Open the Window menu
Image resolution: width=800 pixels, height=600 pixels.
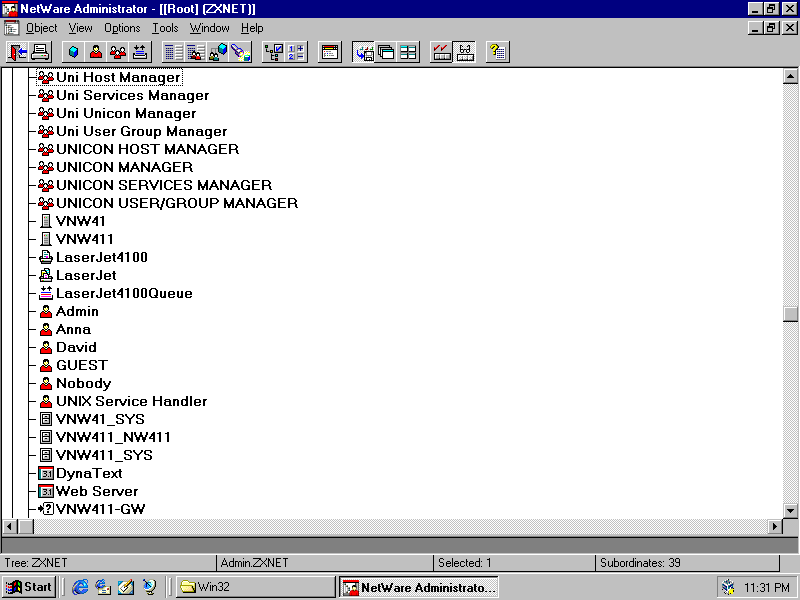pyautogui.click(x=210, y=28)
